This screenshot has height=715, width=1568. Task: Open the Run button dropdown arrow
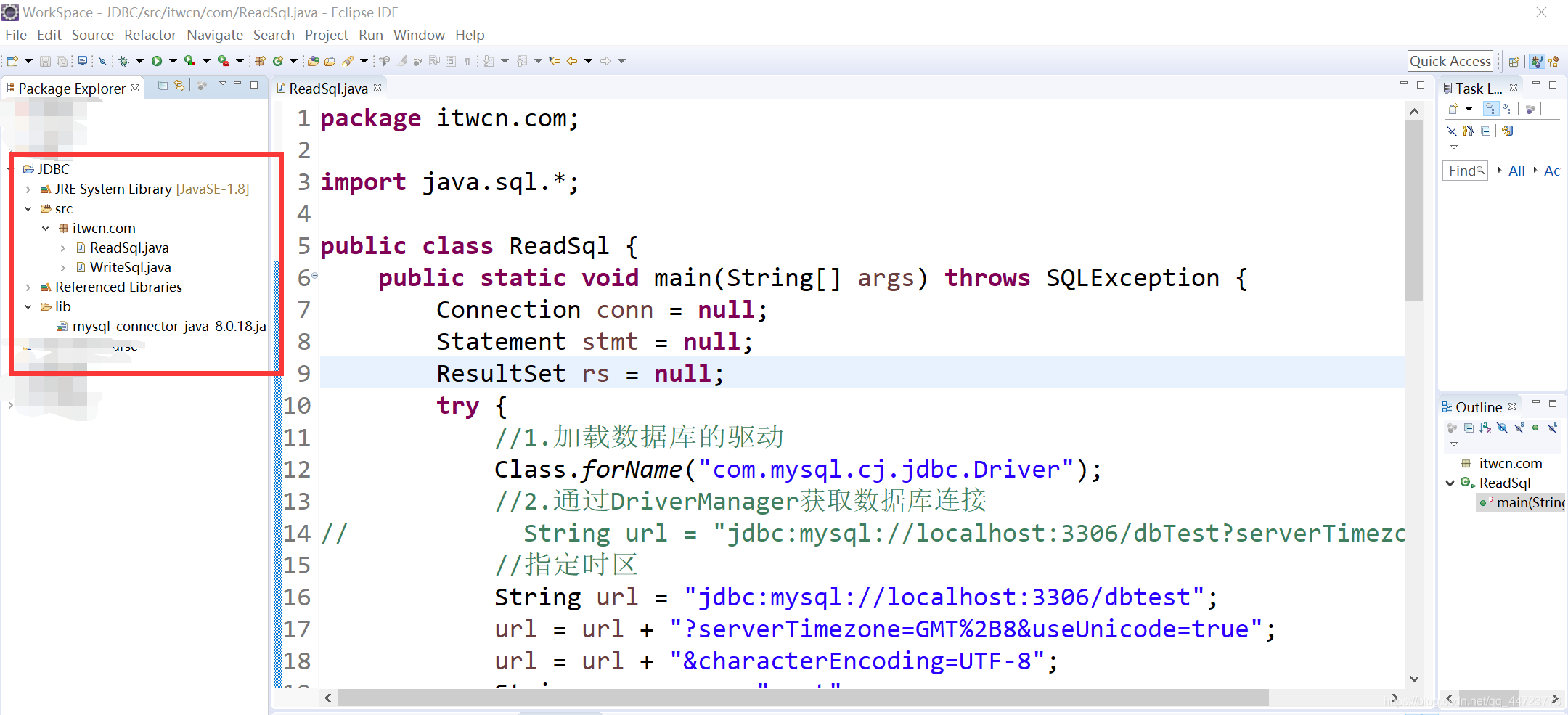[x=173, y=61]
